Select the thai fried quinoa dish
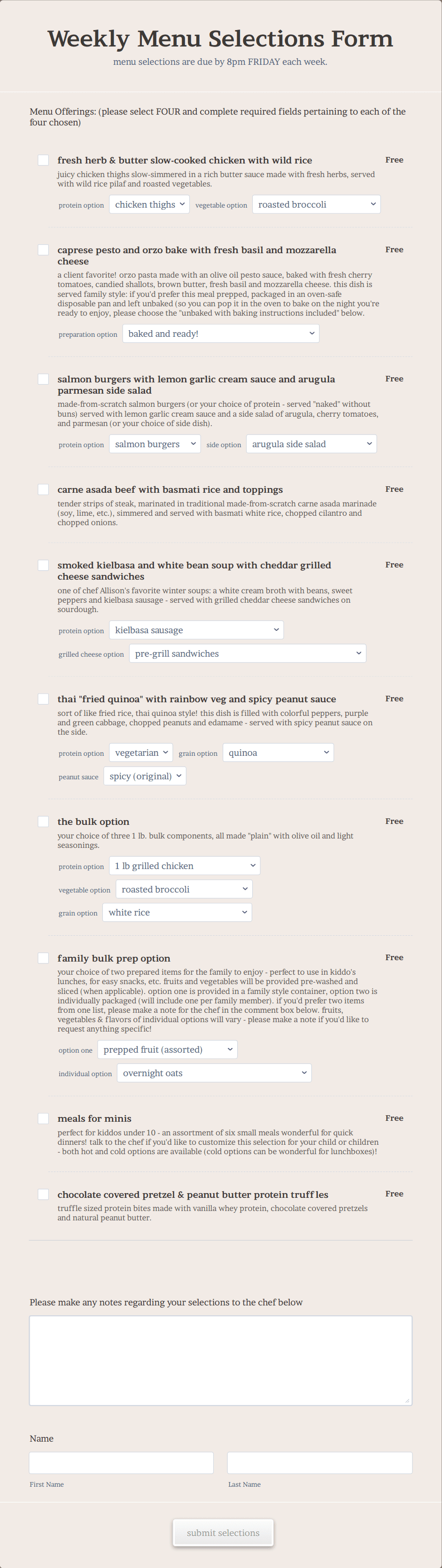442x1568 pixels. click(x=43, y=699)
